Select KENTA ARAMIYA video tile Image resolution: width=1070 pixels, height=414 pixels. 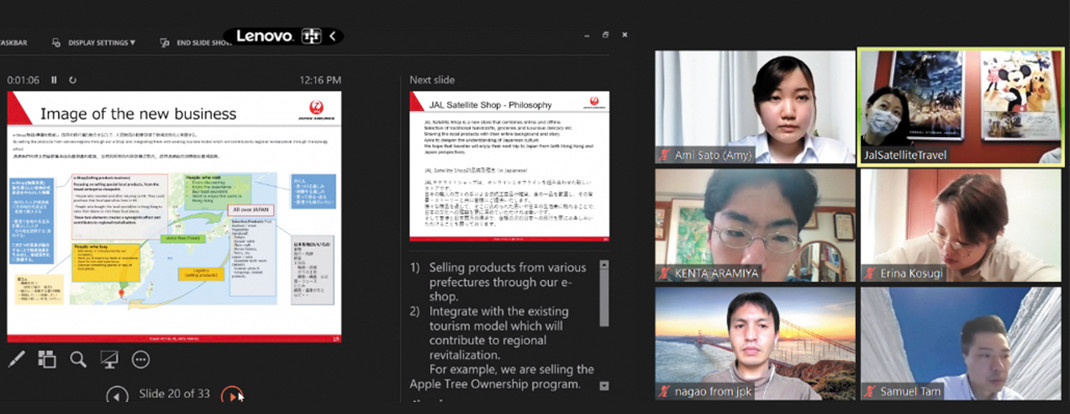pos(755,226)
